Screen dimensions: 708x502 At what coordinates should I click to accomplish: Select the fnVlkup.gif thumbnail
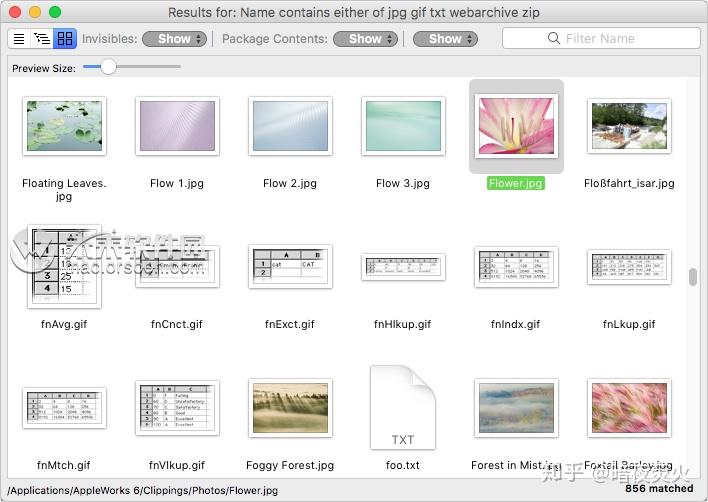(177, 408)
